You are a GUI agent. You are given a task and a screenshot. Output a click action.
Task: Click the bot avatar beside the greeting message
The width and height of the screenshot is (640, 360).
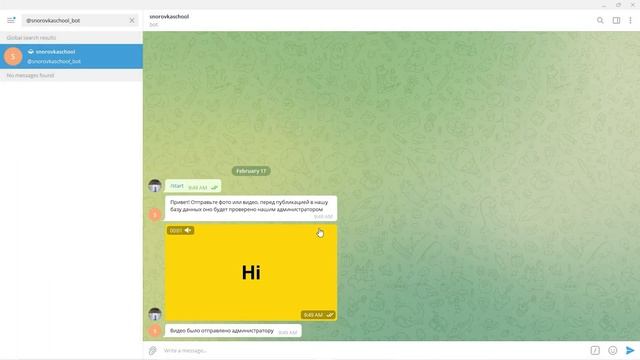pos(155,214)
